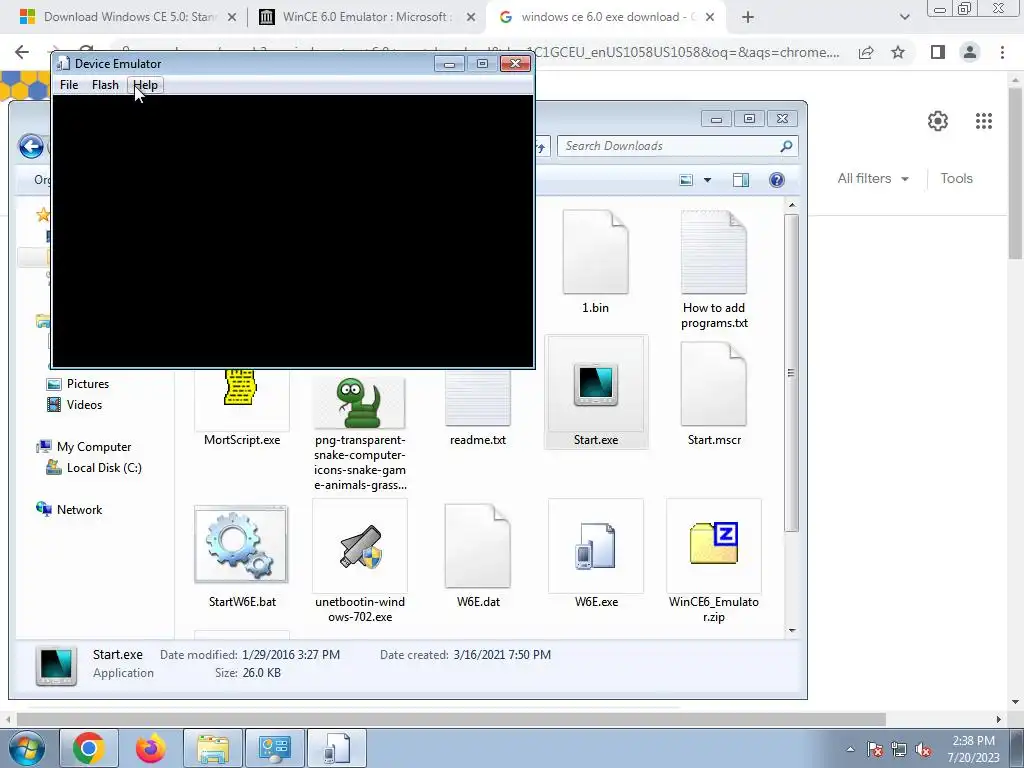Image resolution: width=1024 pixels, height=768 pixels.
Task: Click the Explorer back navigation arrow
Action: coord(31,146)
